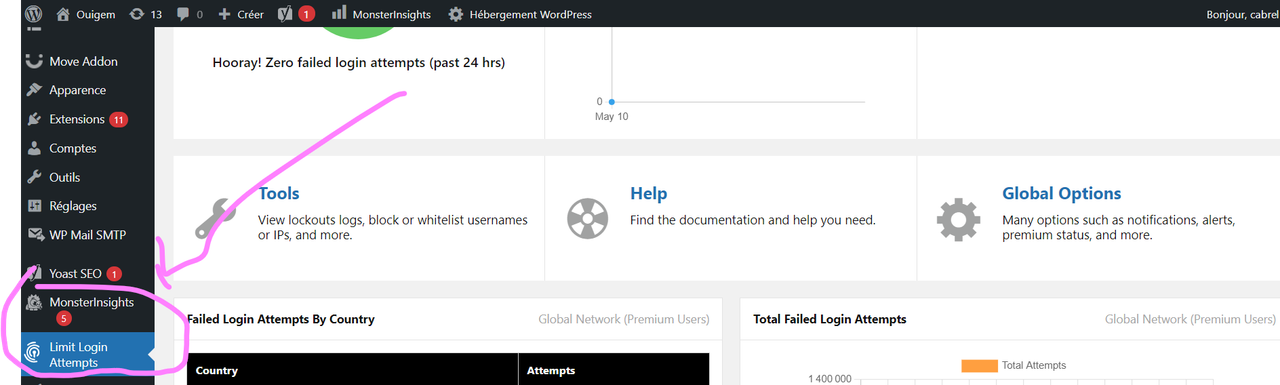The image size is (1280, 385).
Task: Open the Créer new content menu
Action: point(242,14)
